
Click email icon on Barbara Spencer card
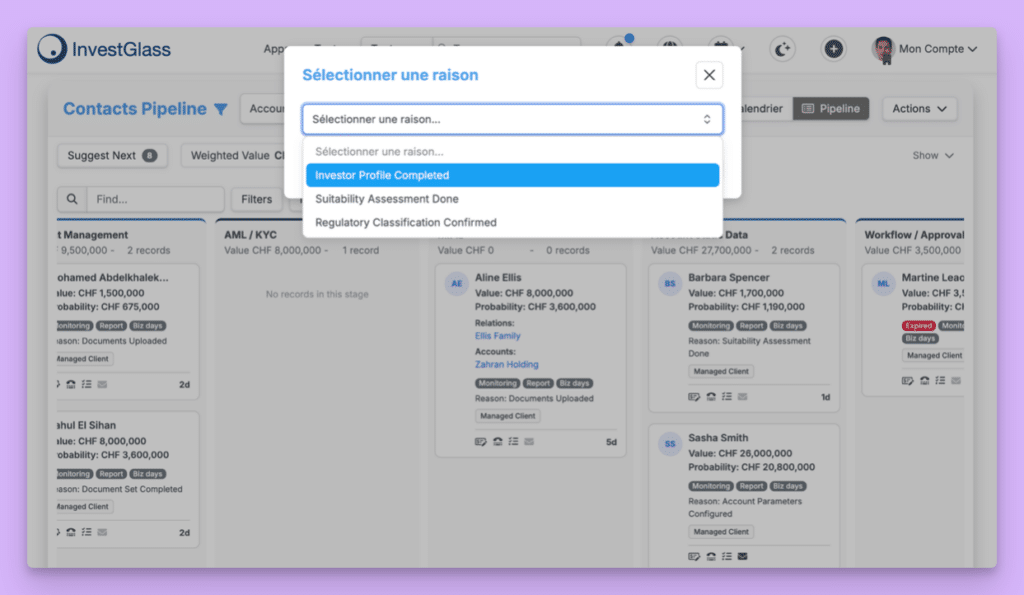(x=743, y=397)
